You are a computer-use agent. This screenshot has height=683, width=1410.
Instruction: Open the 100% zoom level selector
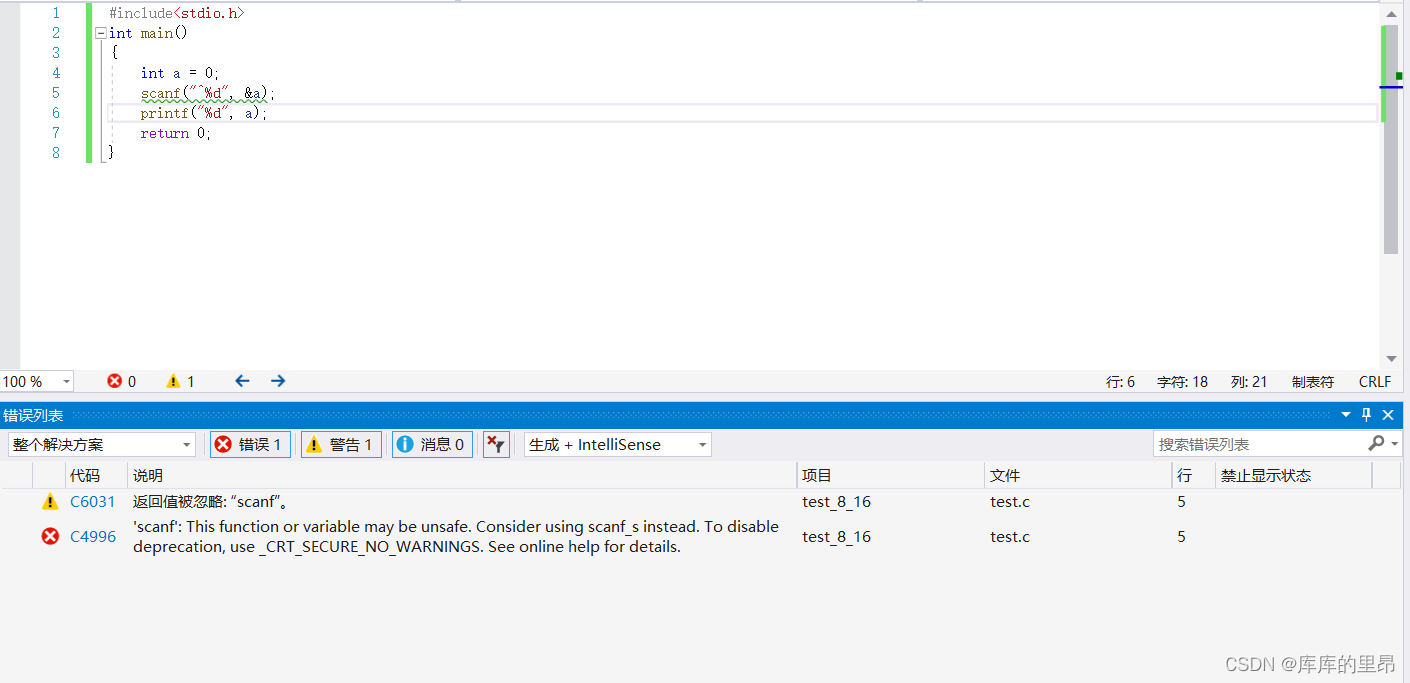pos(37,381)
